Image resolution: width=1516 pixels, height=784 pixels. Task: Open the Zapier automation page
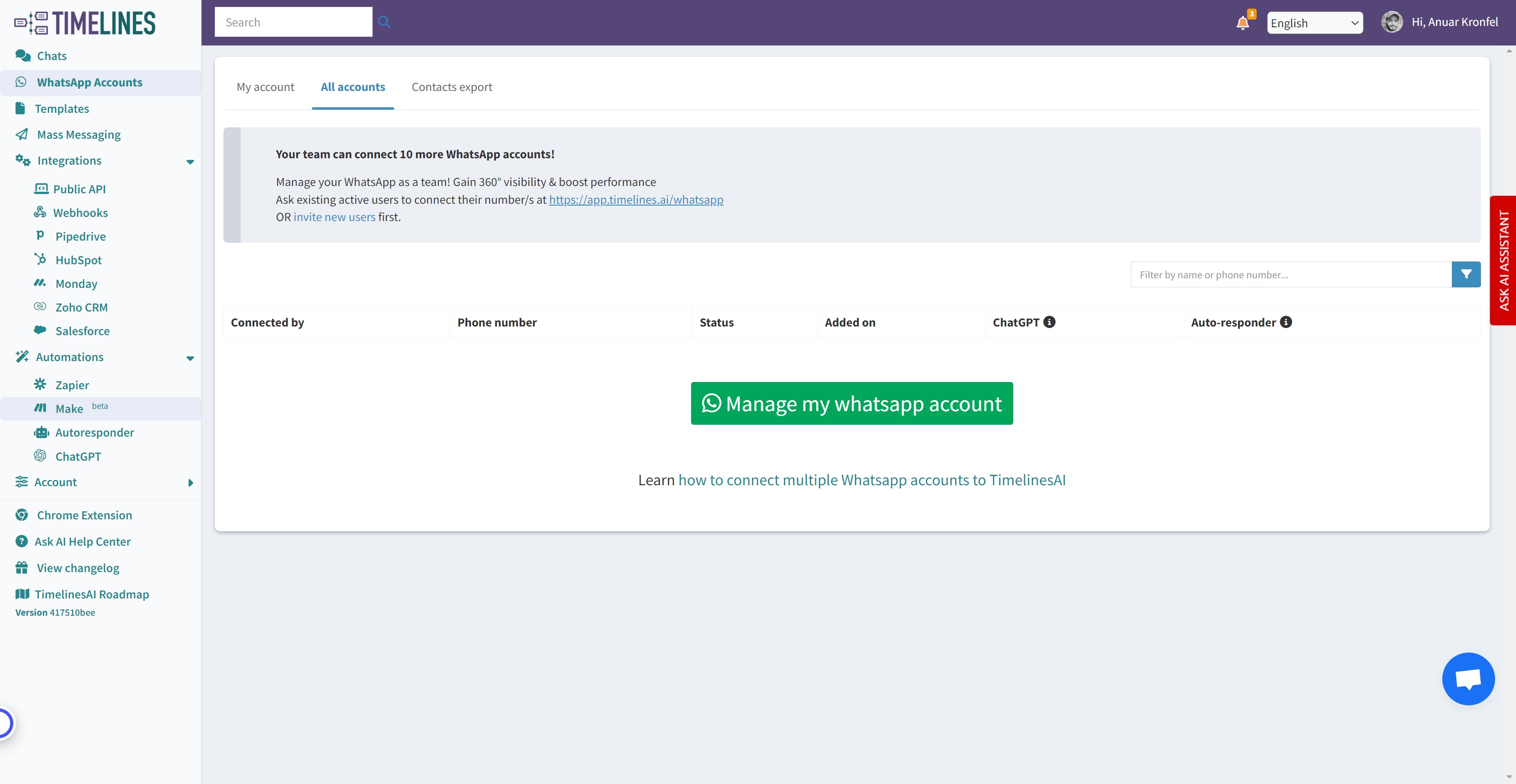[x=72, y=385]
